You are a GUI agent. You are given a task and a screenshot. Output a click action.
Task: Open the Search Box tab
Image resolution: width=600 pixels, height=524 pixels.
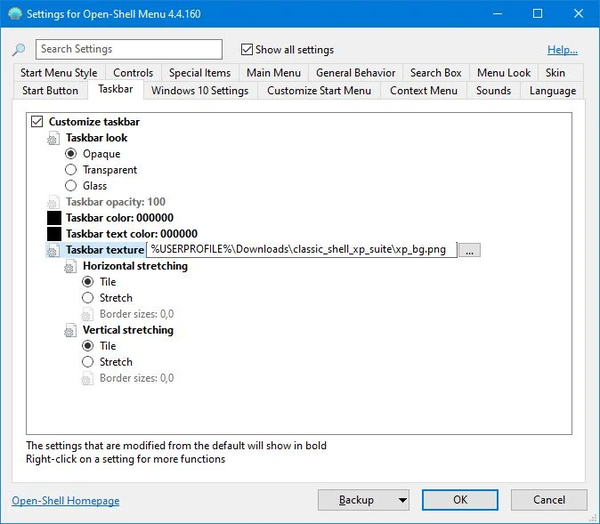[x=436, y=73]
